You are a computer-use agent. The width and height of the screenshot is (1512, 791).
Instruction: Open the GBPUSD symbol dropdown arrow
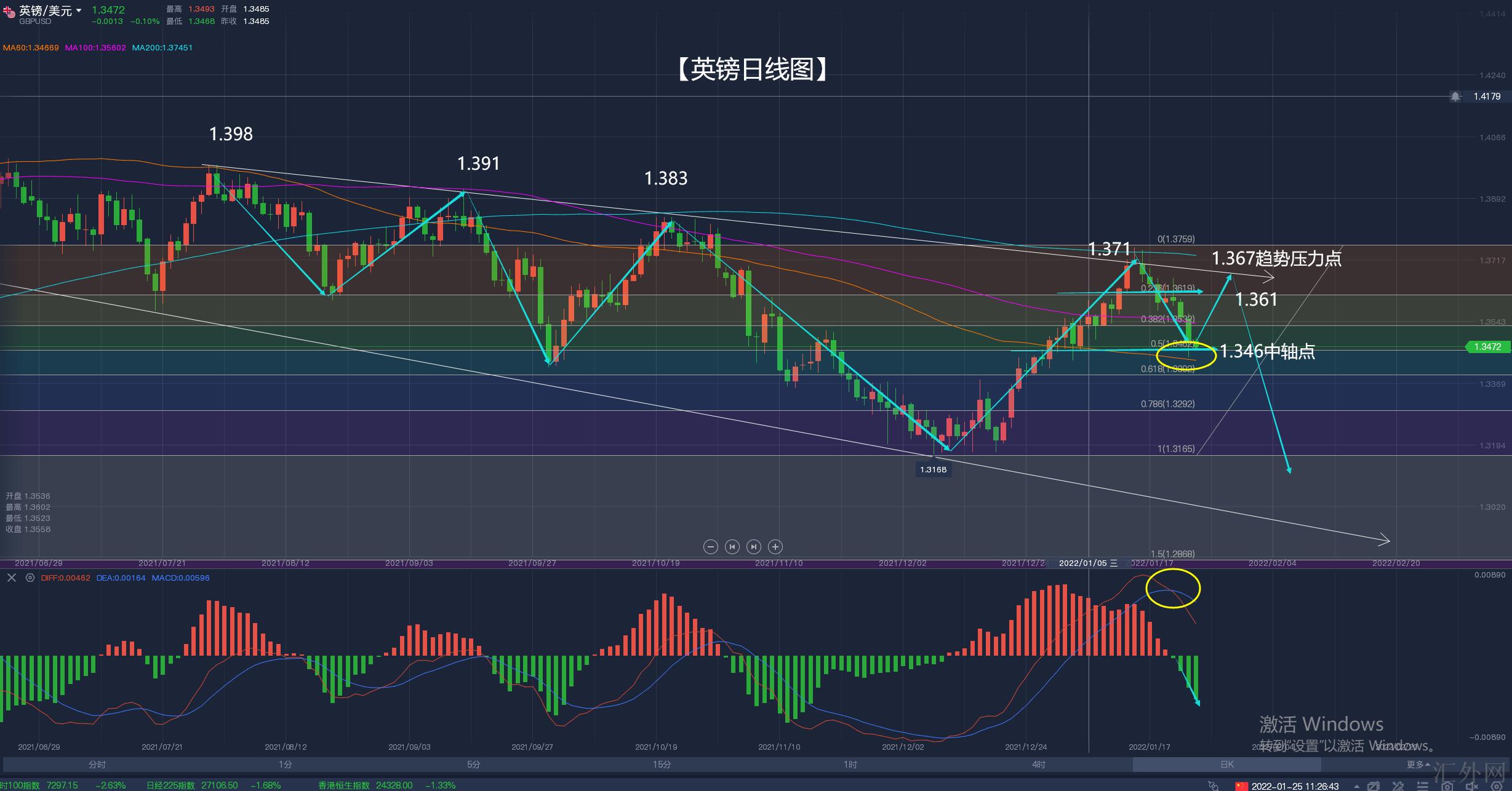click(79, 10)
